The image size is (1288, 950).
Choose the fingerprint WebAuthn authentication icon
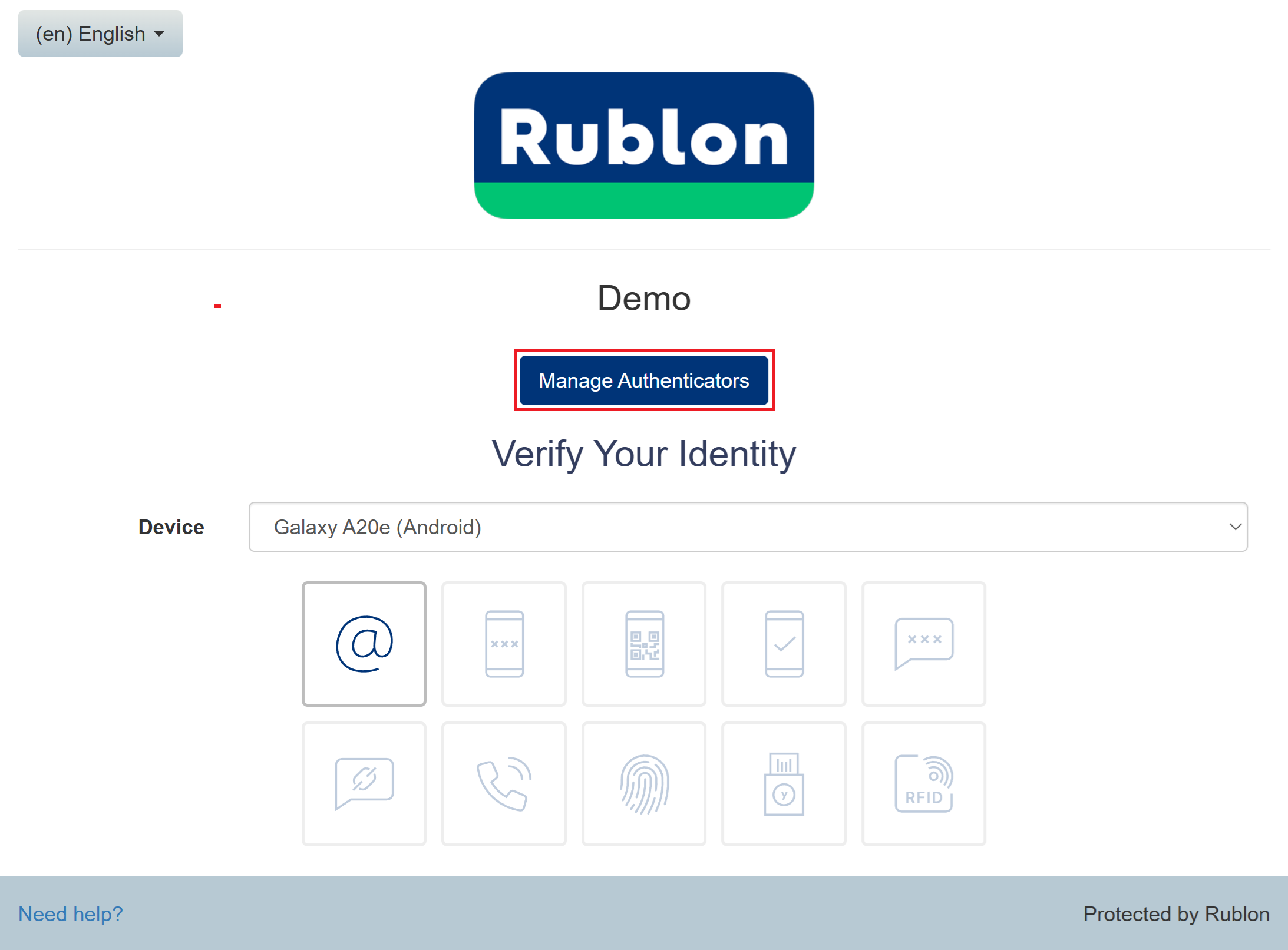click(644, 784)
